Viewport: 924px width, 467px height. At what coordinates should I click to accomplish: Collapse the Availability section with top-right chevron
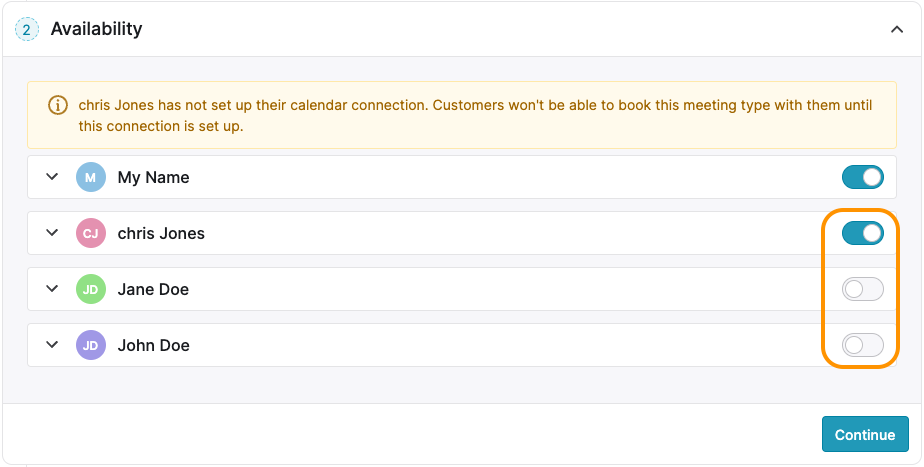click(x=897, y=29)
